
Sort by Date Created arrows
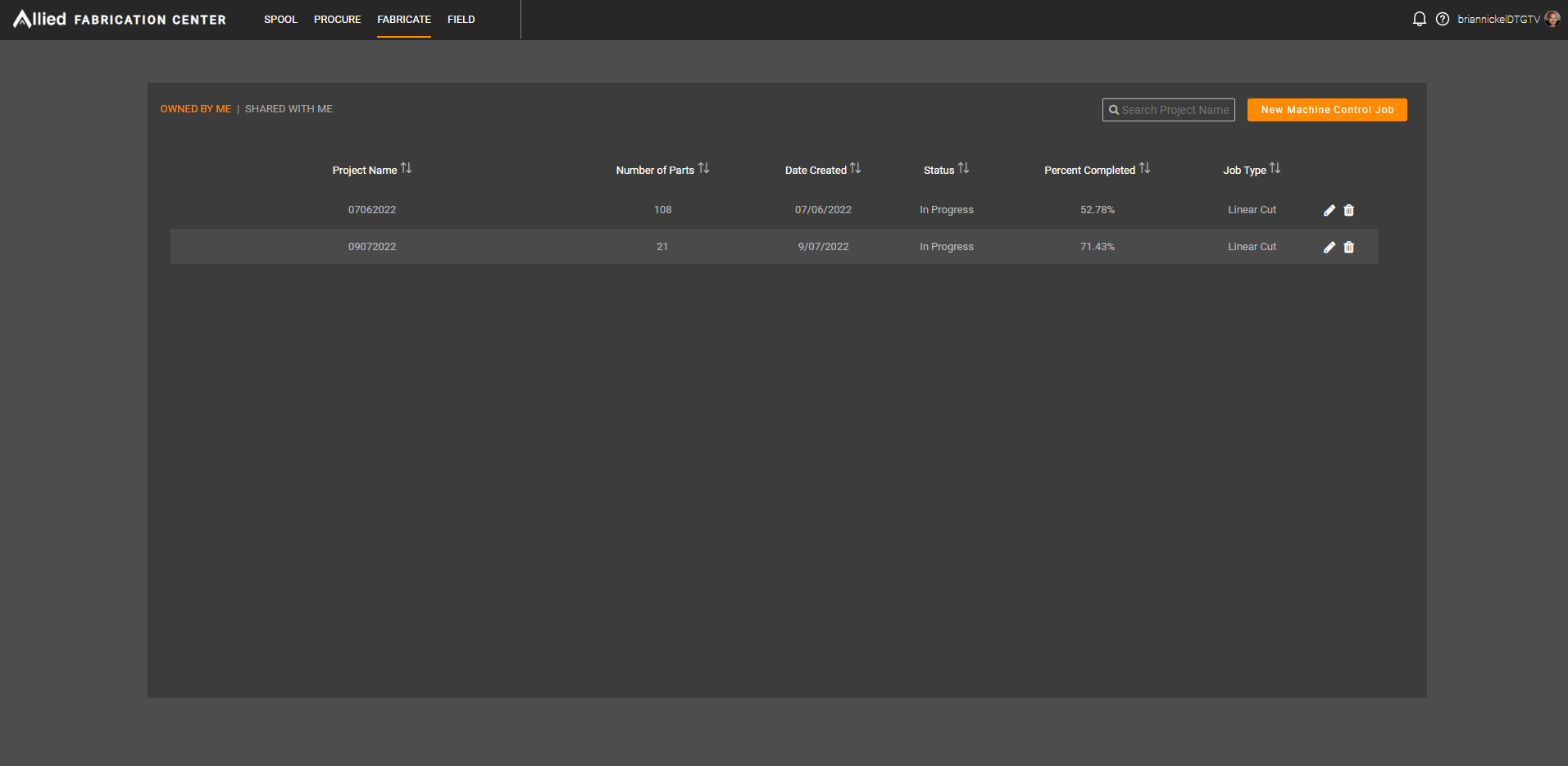coord(856,168)
